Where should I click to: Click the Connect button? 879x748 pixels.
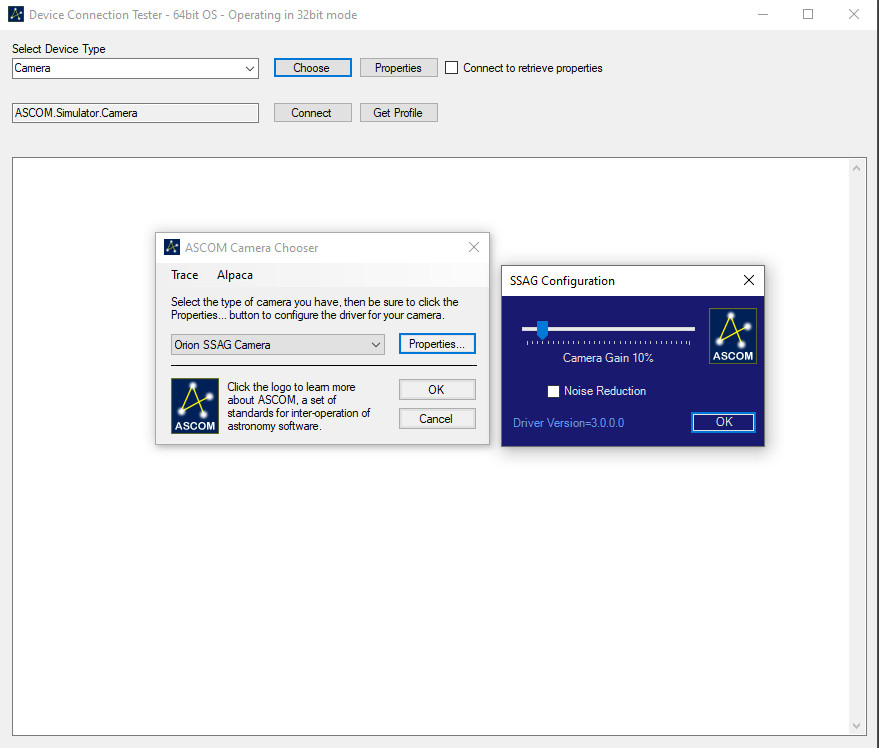[312, 113]
